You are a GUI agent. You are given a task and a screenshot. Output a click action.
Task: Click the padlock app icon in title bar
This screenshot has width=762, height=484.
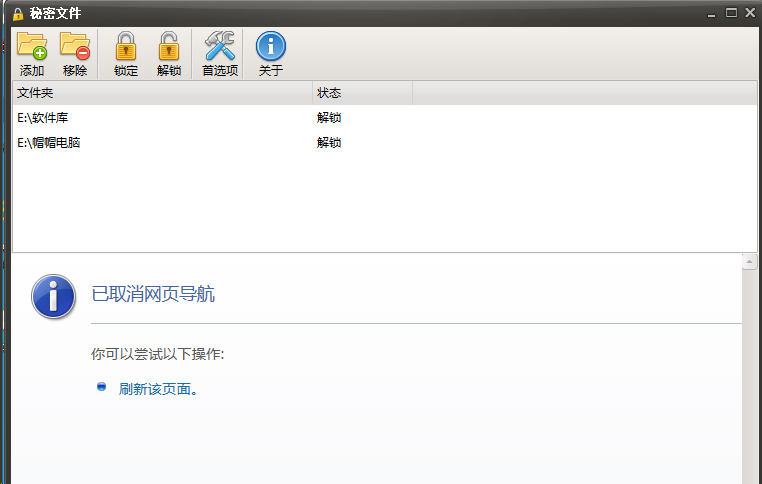click(17, 13)
